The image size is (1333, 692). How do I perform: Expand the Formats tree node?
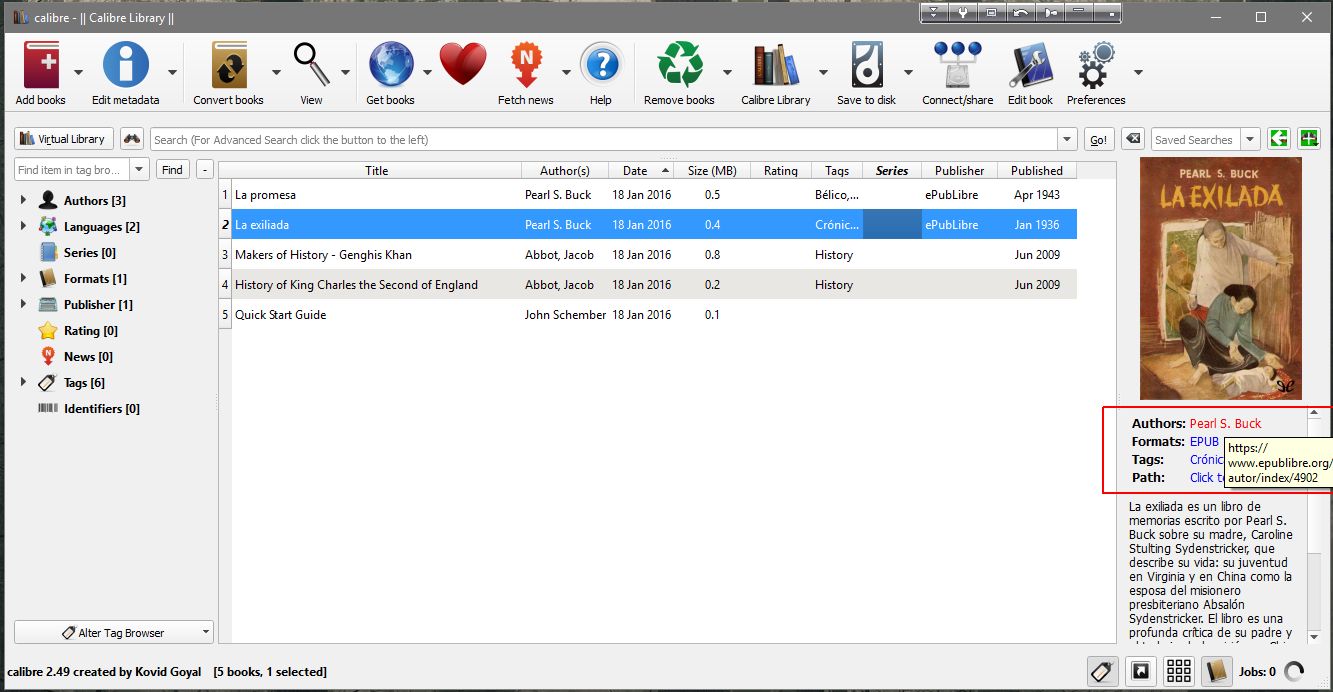coord(23,278)
